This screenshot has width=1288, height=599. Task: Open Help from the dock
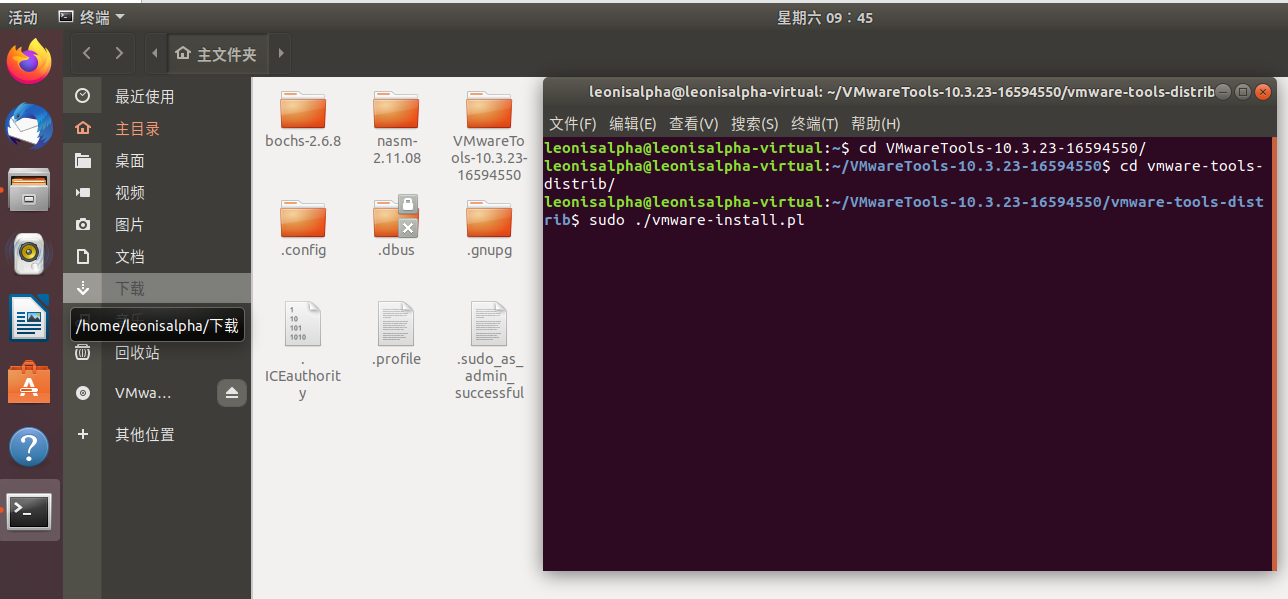[x=30, y=446]
